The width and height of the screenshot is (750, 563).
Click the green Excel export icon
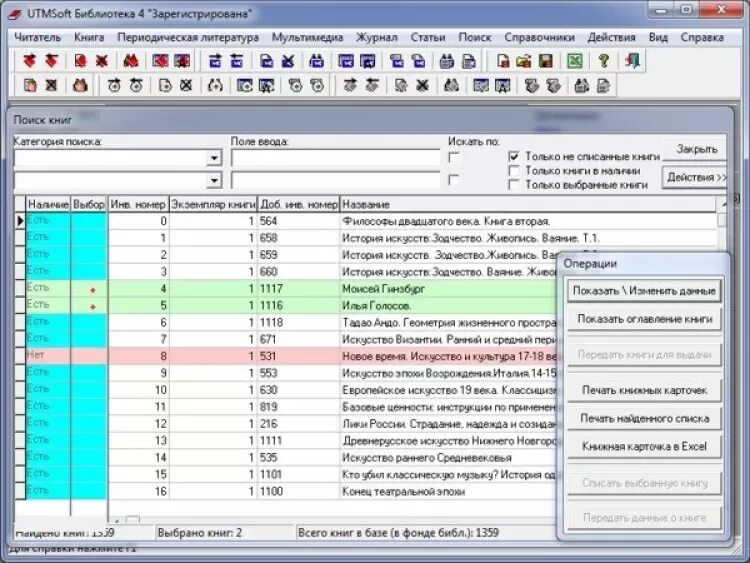click(574, 61)
